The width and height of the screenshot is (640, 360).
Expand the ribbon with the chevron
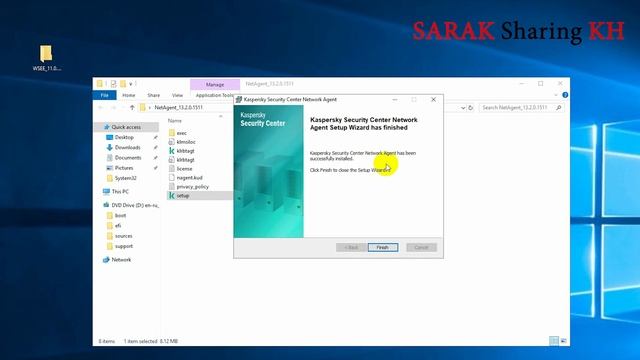point(556,95)
